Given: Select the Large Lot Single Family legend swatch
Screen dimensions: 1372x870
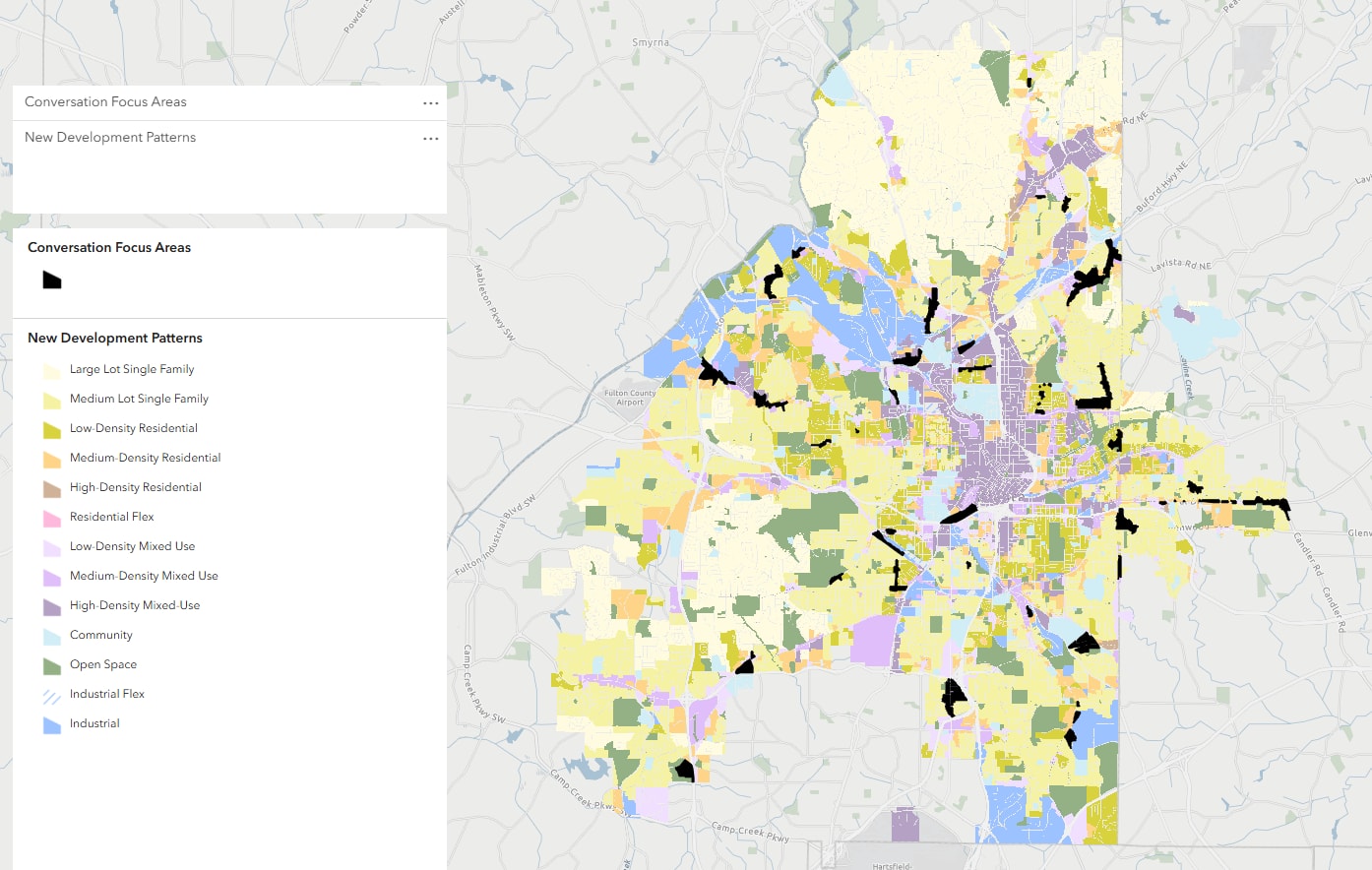Looking at the screenshot, I should point(50,369).
